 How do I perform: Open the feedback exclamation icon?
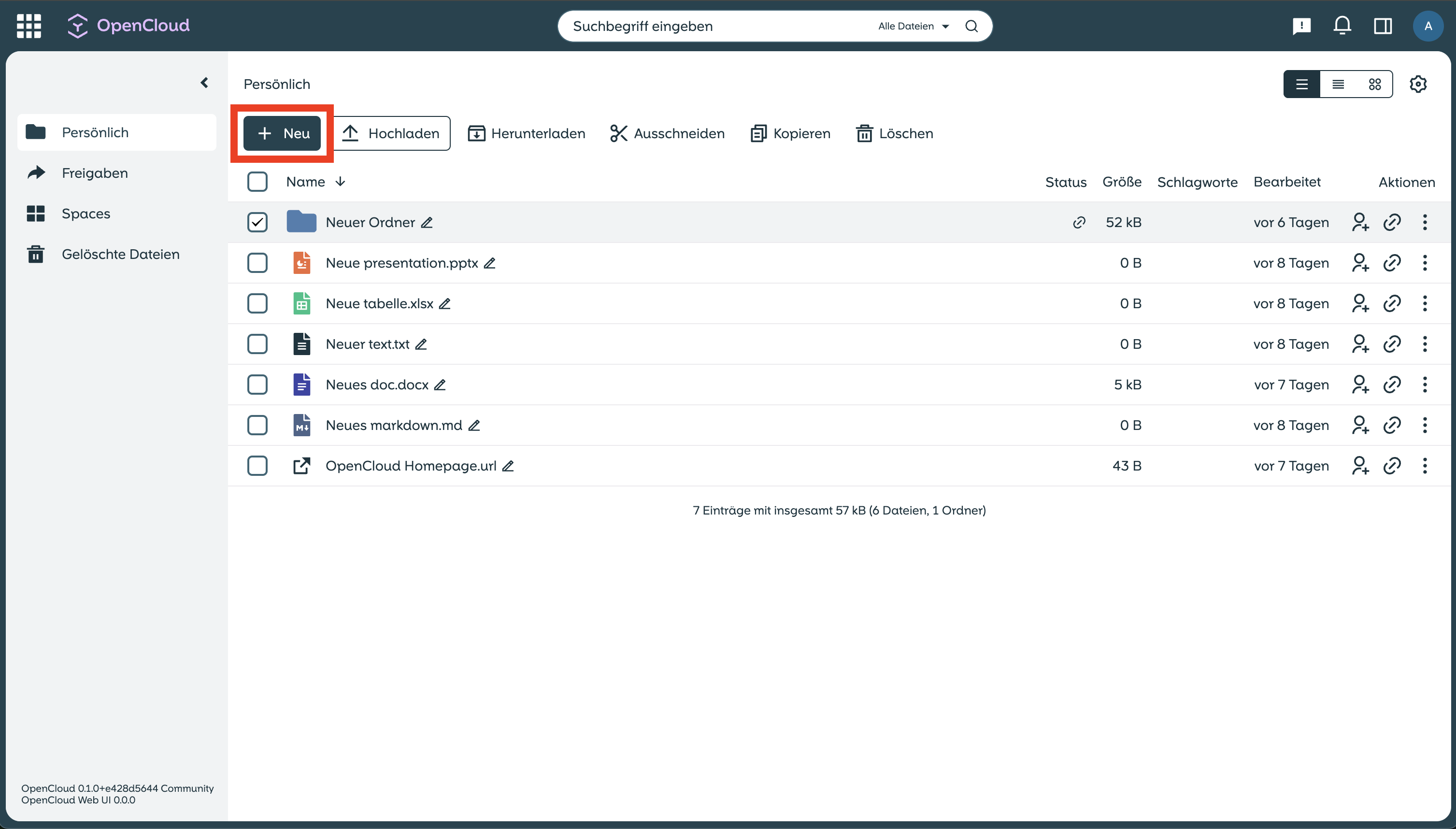coord(1301,26)
